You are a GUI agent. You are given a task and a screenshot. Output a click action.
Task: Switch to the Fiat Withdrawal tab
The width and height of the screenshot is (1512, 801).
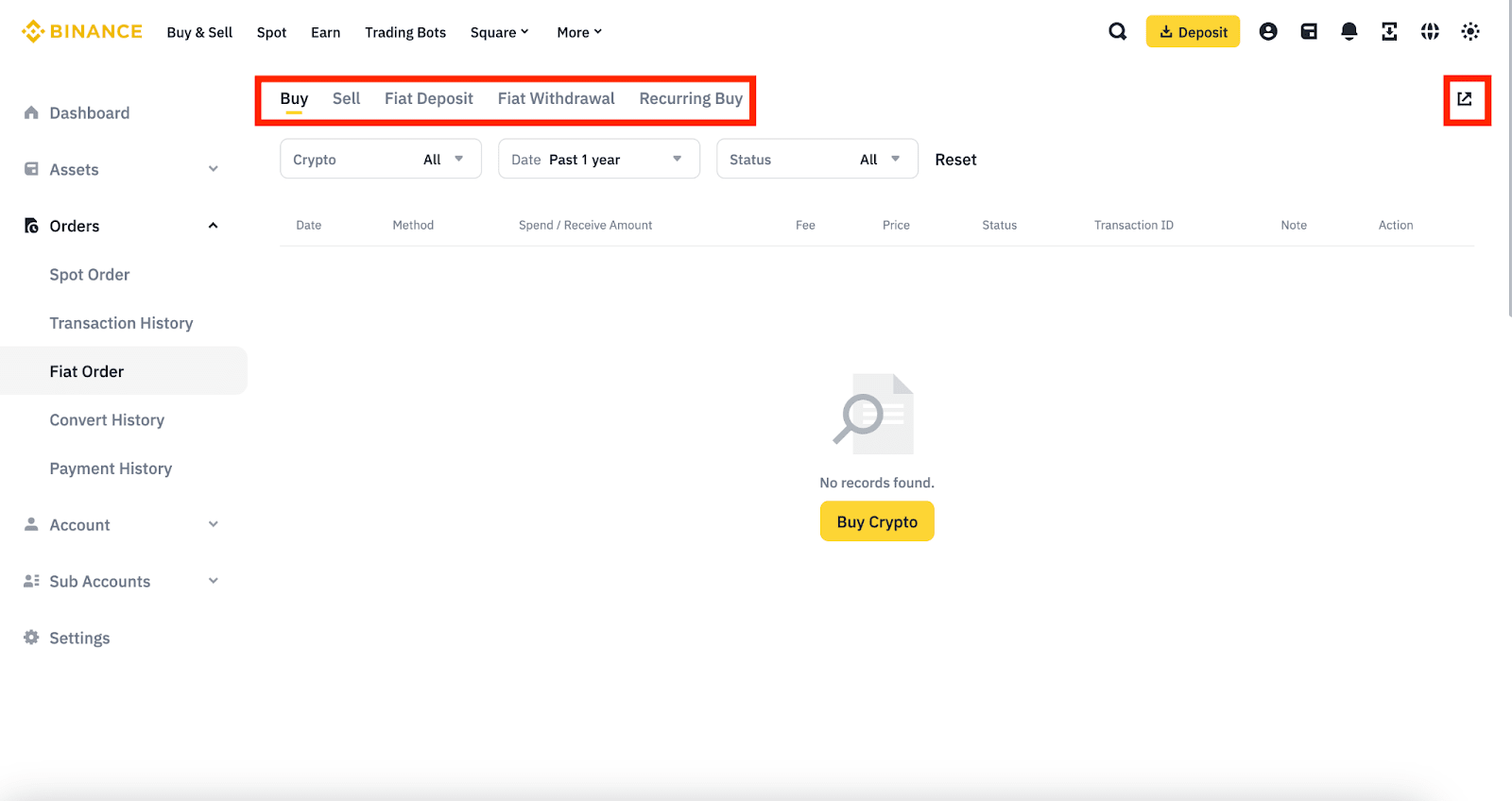point(556,98)
